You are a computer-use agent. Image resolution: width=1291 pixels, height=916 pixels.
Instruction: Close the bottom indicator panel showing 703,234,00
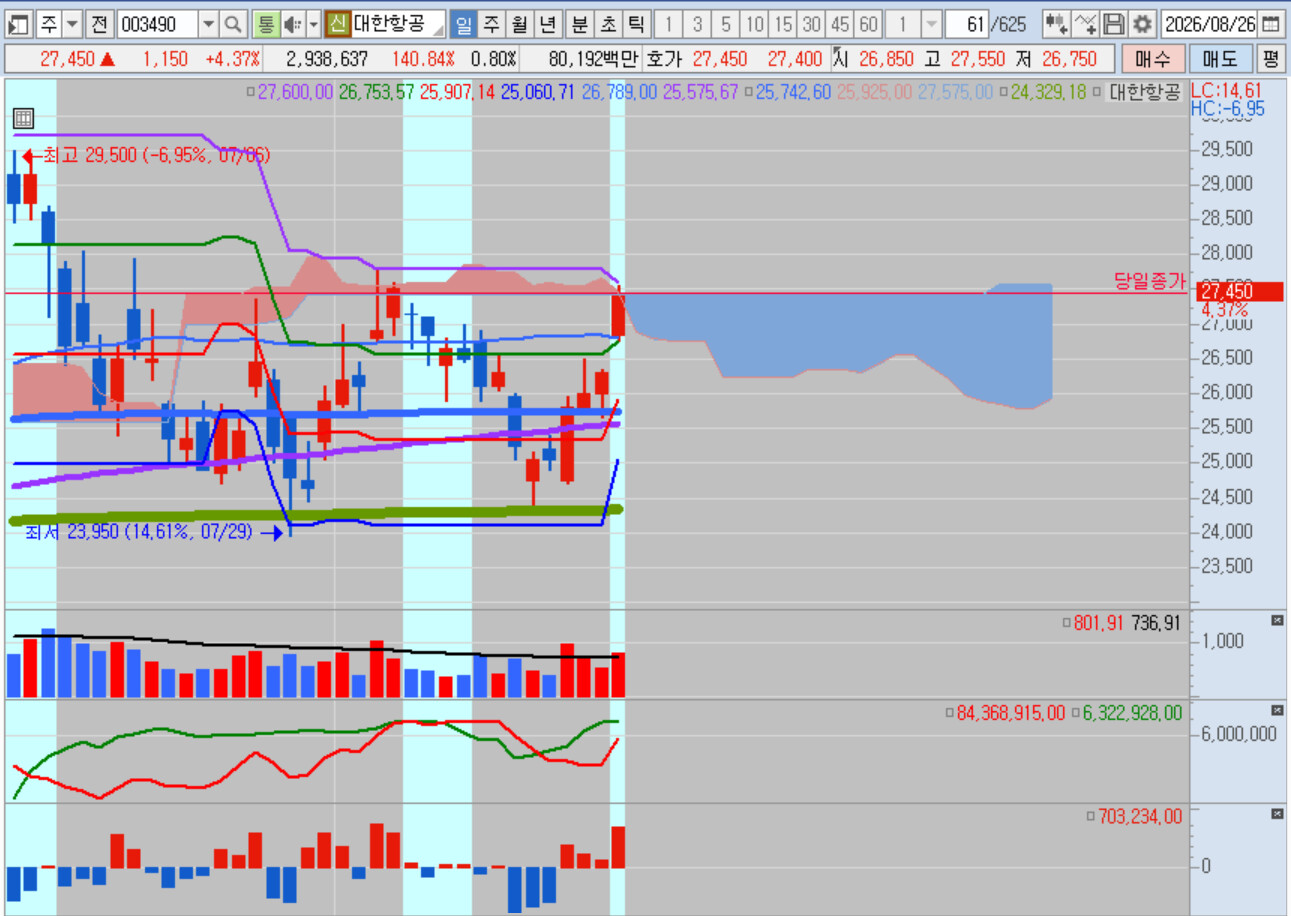tap(1276, 815)
